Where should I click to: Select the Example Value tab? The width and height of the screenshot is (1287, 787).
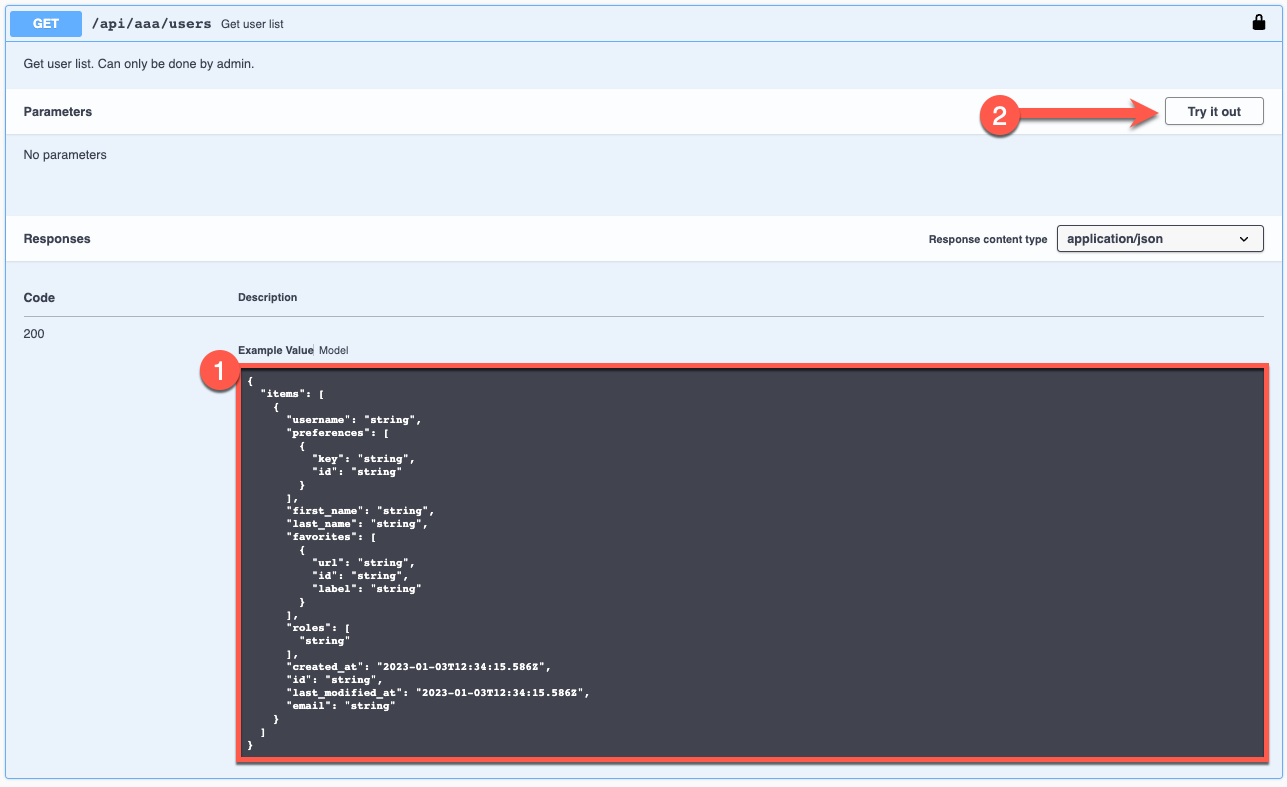275,350
